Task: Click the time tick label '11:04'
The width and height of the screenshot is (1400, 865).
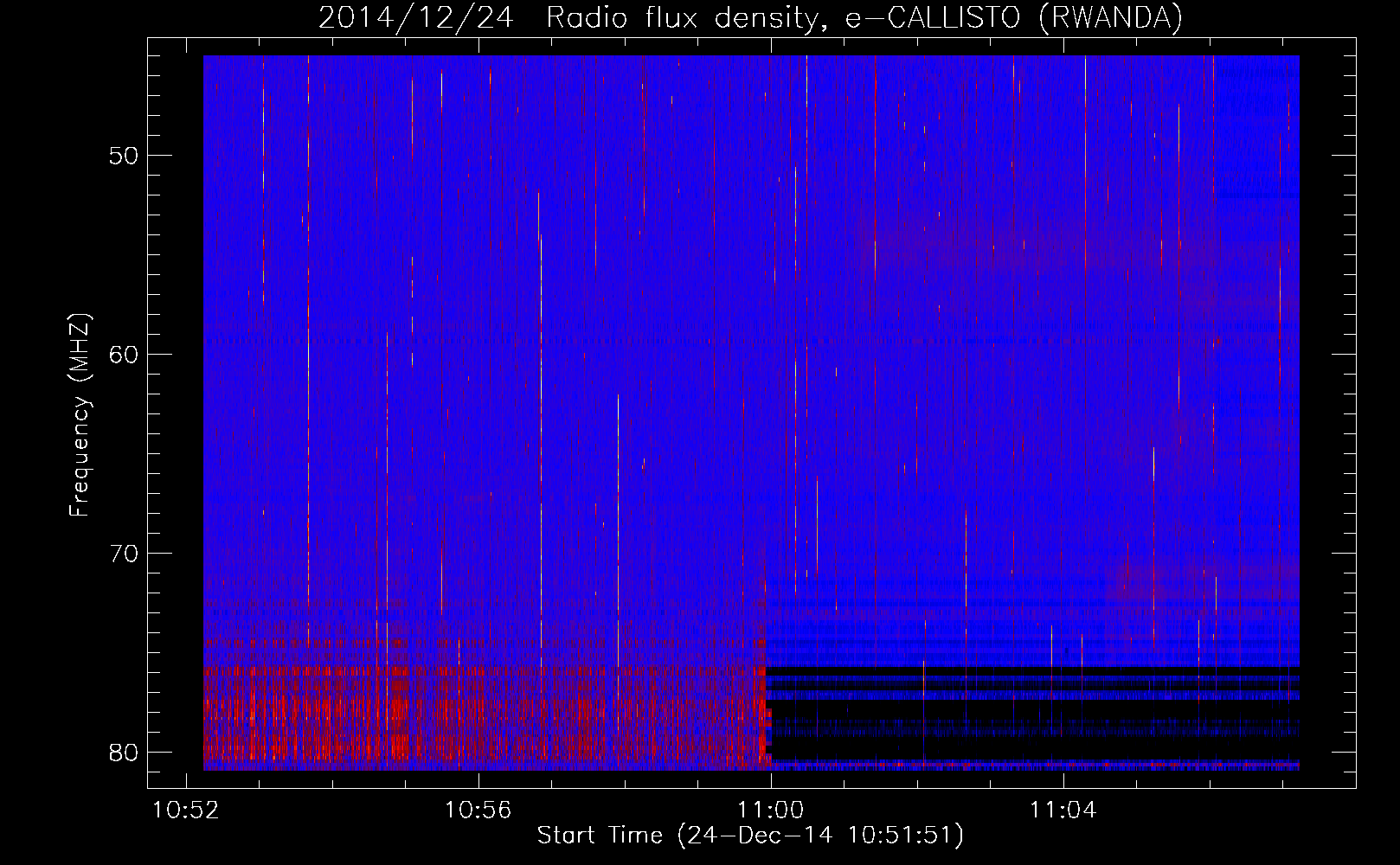Action: point(1063,811)
